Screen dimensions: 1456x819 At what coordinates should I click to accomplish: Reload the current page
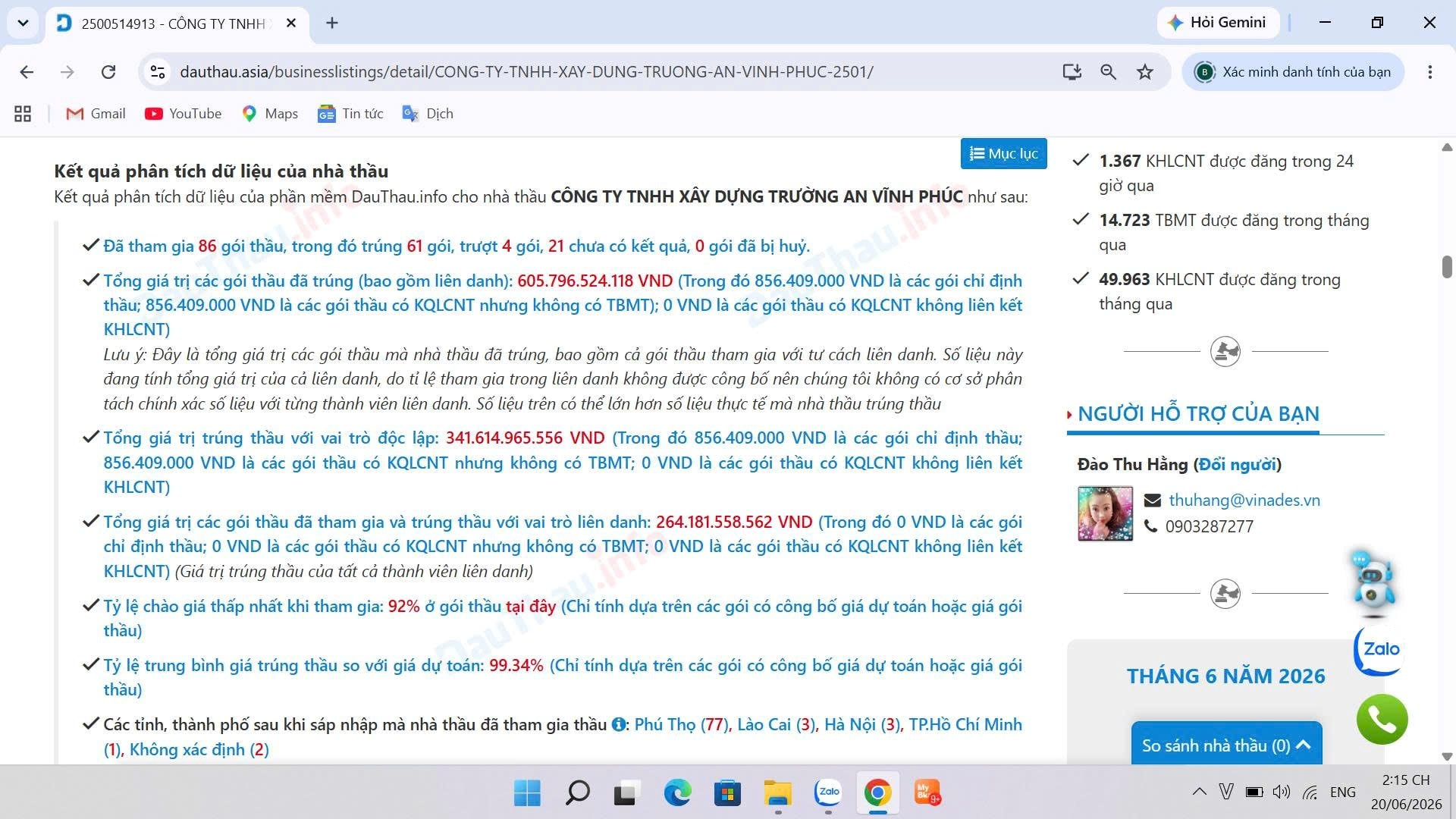[x=108, y=72]
